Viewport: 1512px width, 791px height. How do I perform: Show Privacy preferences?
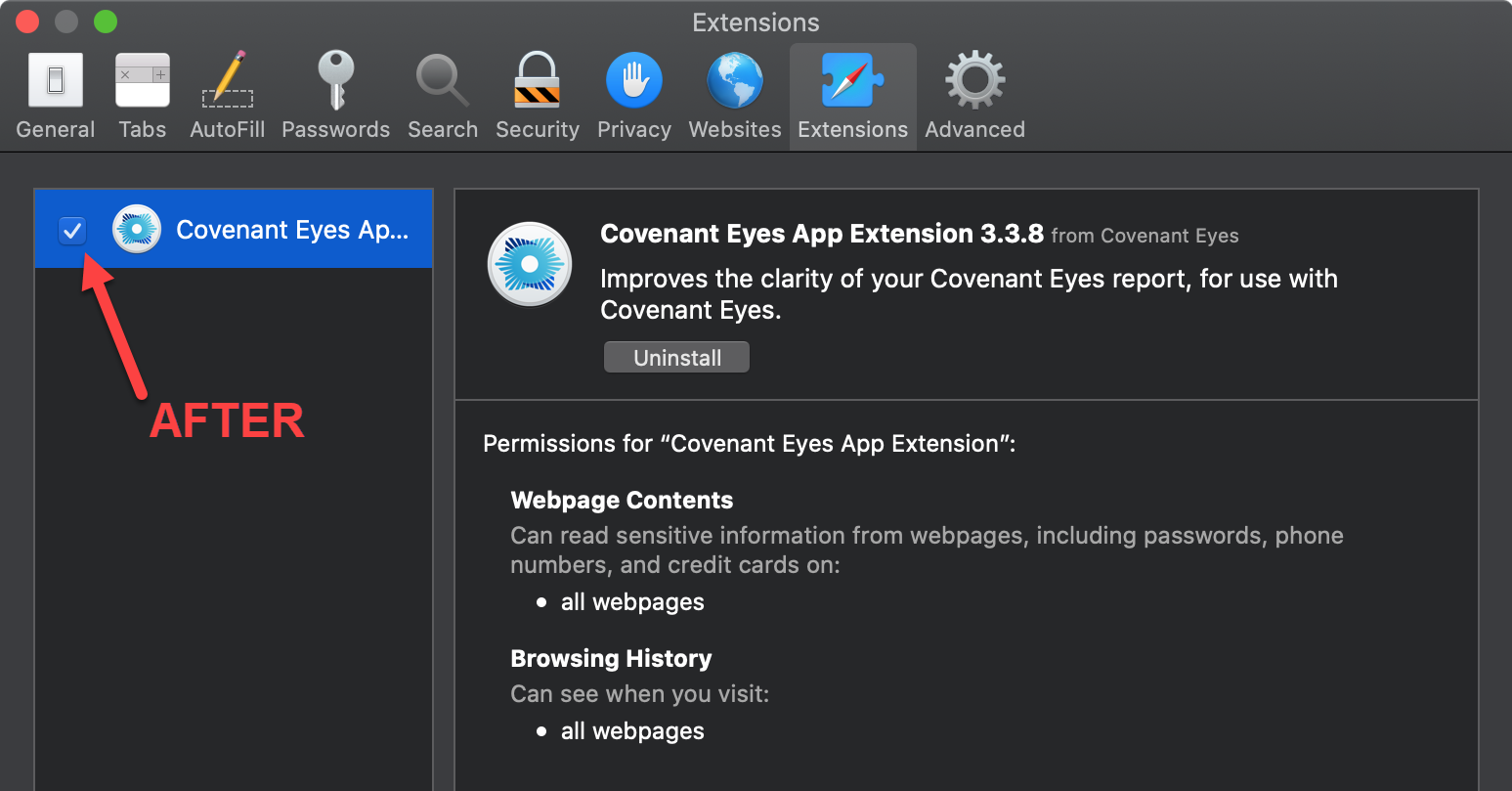(x=634, y=96)
